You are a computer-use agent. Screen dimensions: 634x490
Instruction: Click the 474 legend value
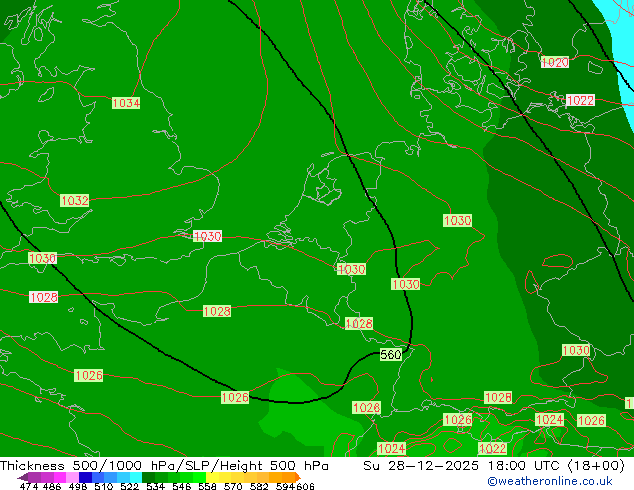point(28,486)
